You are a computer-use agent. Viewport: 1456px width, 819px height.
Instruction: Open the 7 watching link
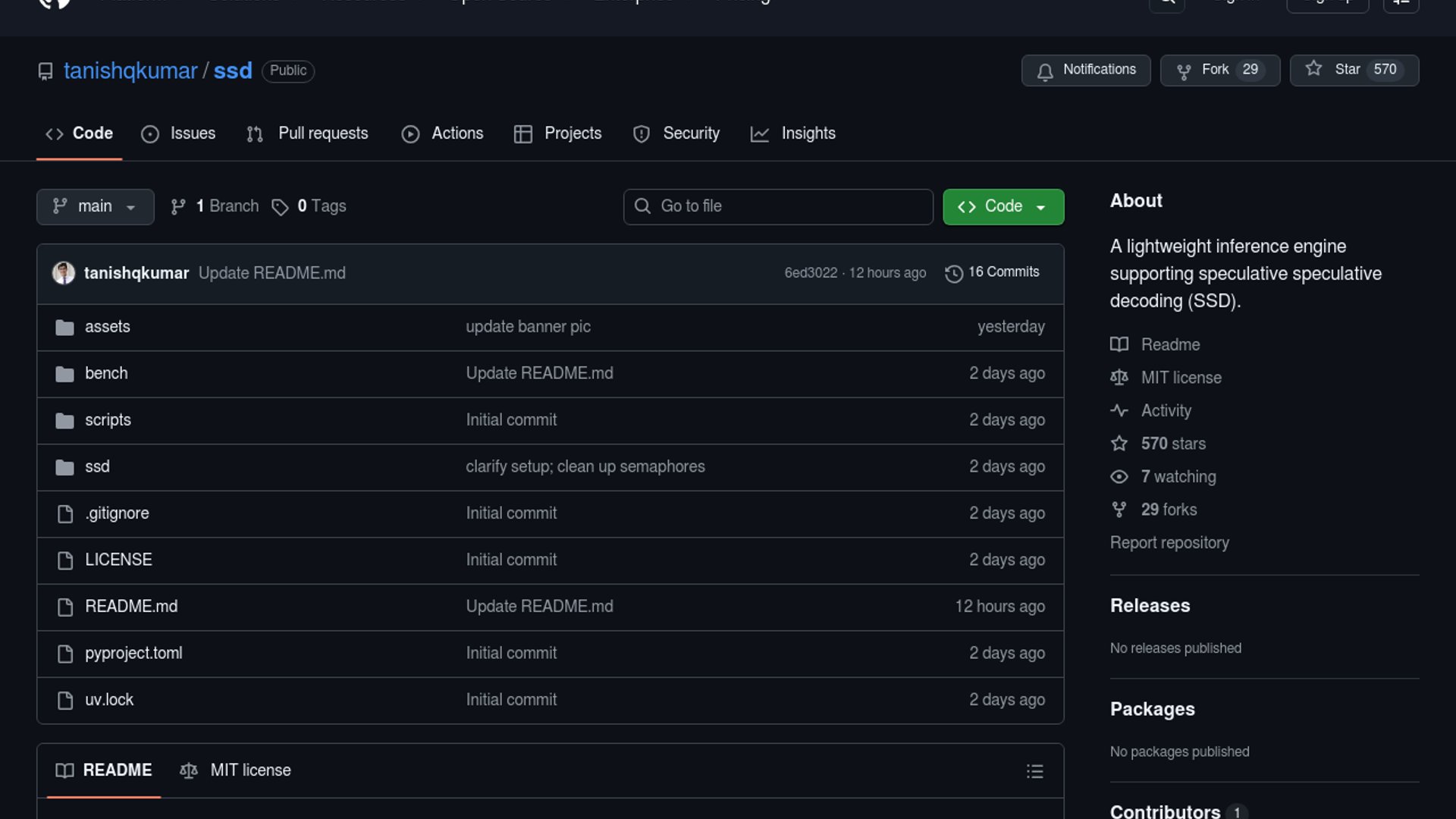(1178, 477)
